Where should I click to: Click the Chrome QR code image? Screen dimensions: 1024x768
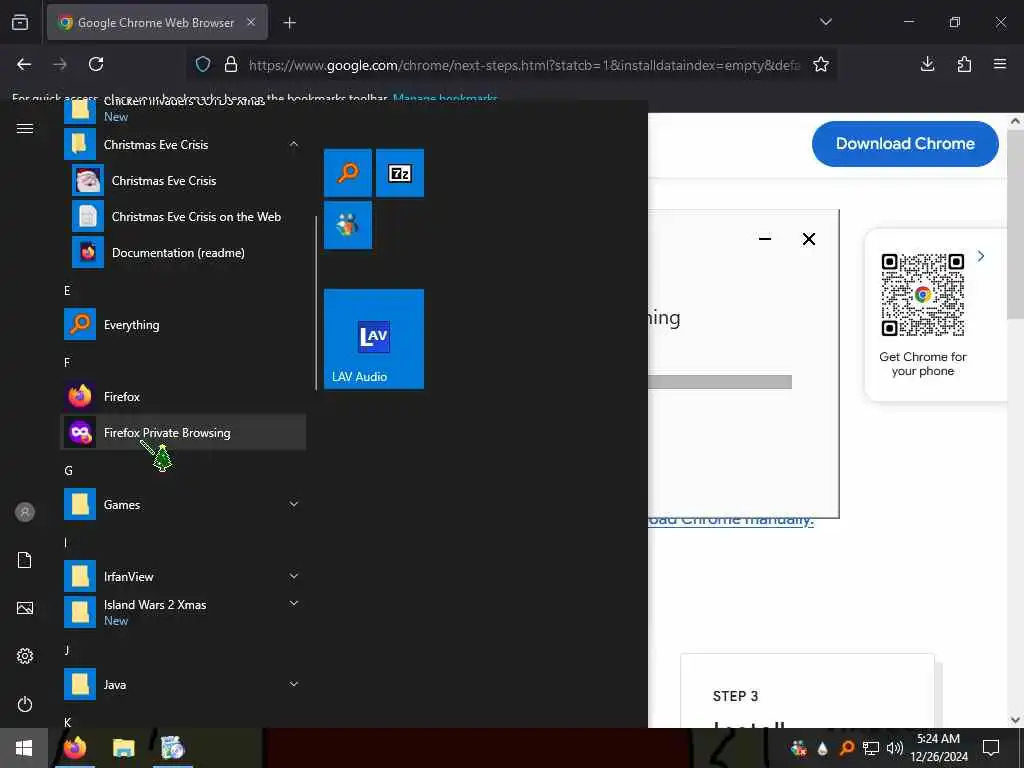(922, 295)
